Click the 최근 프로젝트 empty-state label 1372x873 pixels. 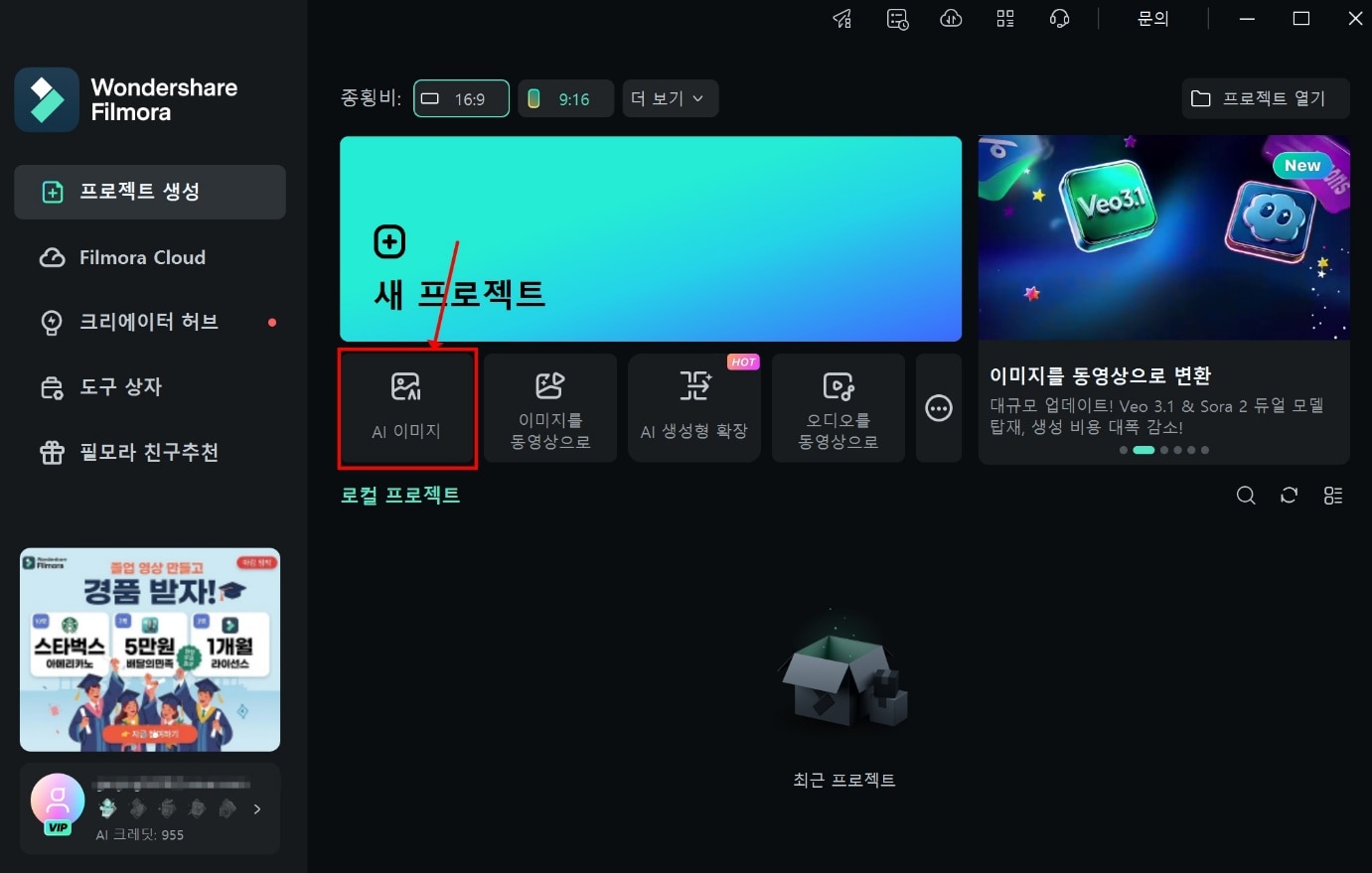tap(844, 781)
